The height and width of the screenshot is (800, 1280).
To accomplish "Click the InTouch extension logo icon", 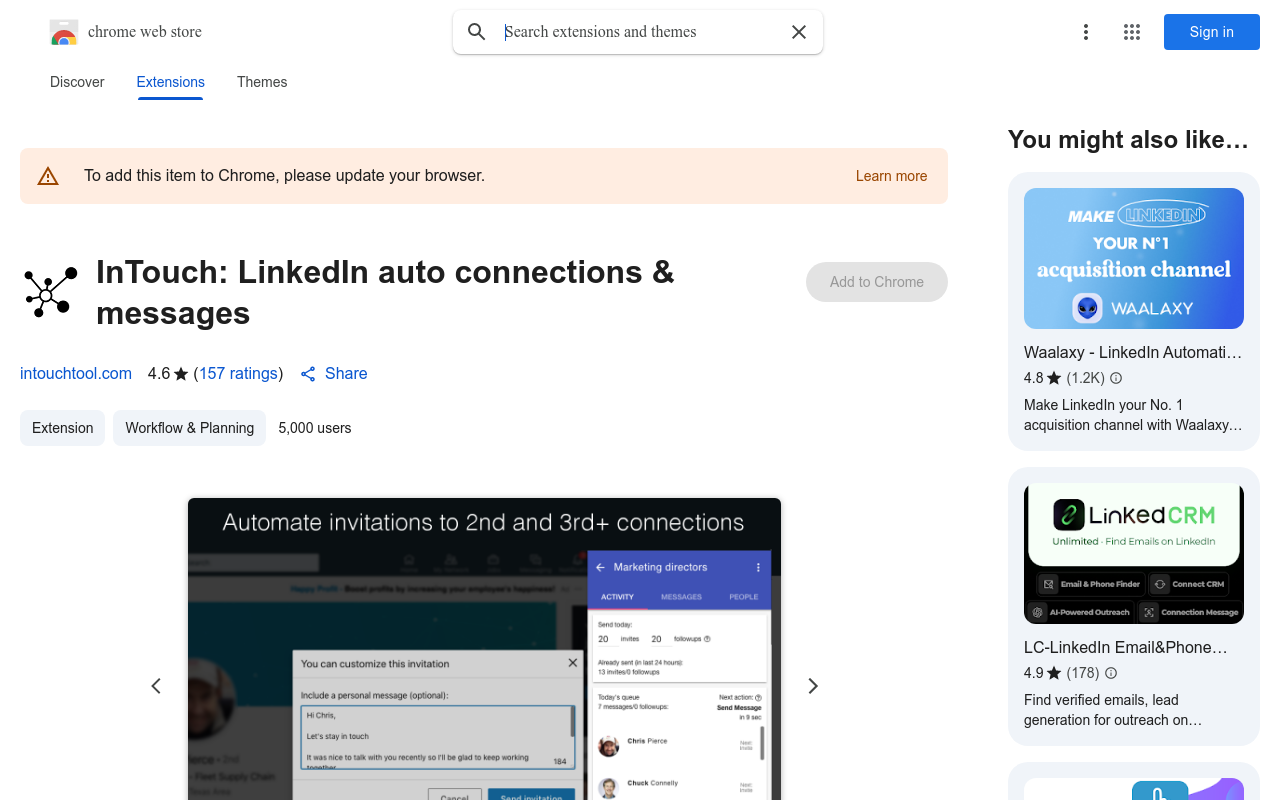I will (50, 292).
